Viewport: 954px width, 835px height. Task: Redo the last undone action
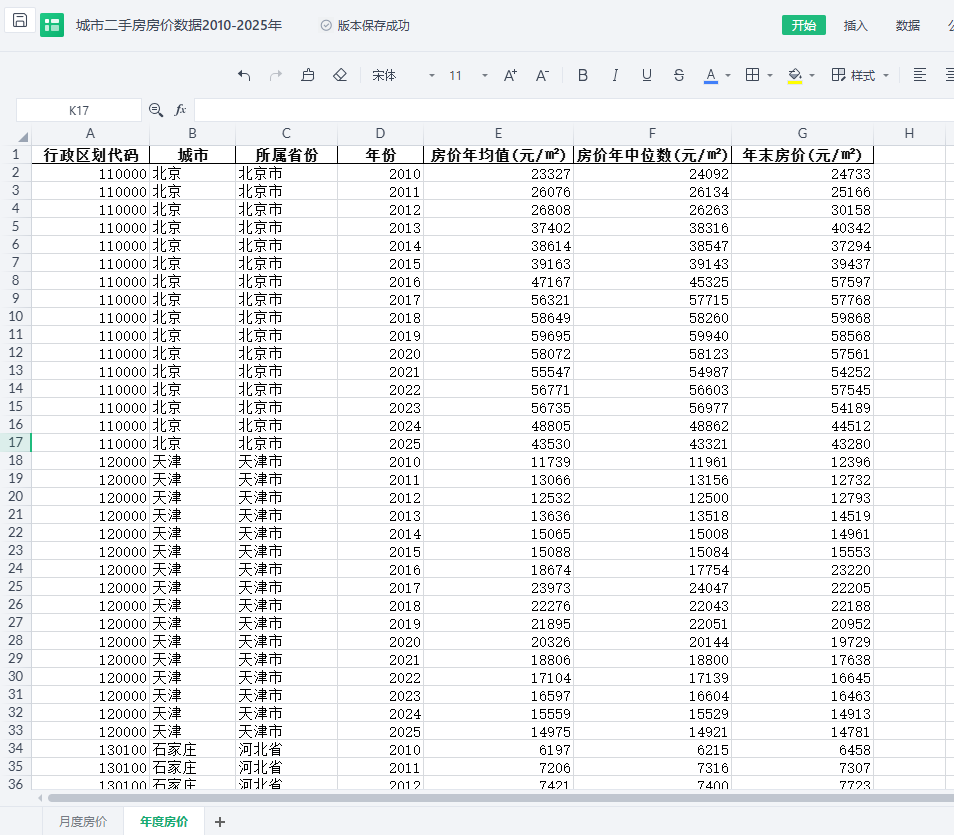click(x=276, y=75)
